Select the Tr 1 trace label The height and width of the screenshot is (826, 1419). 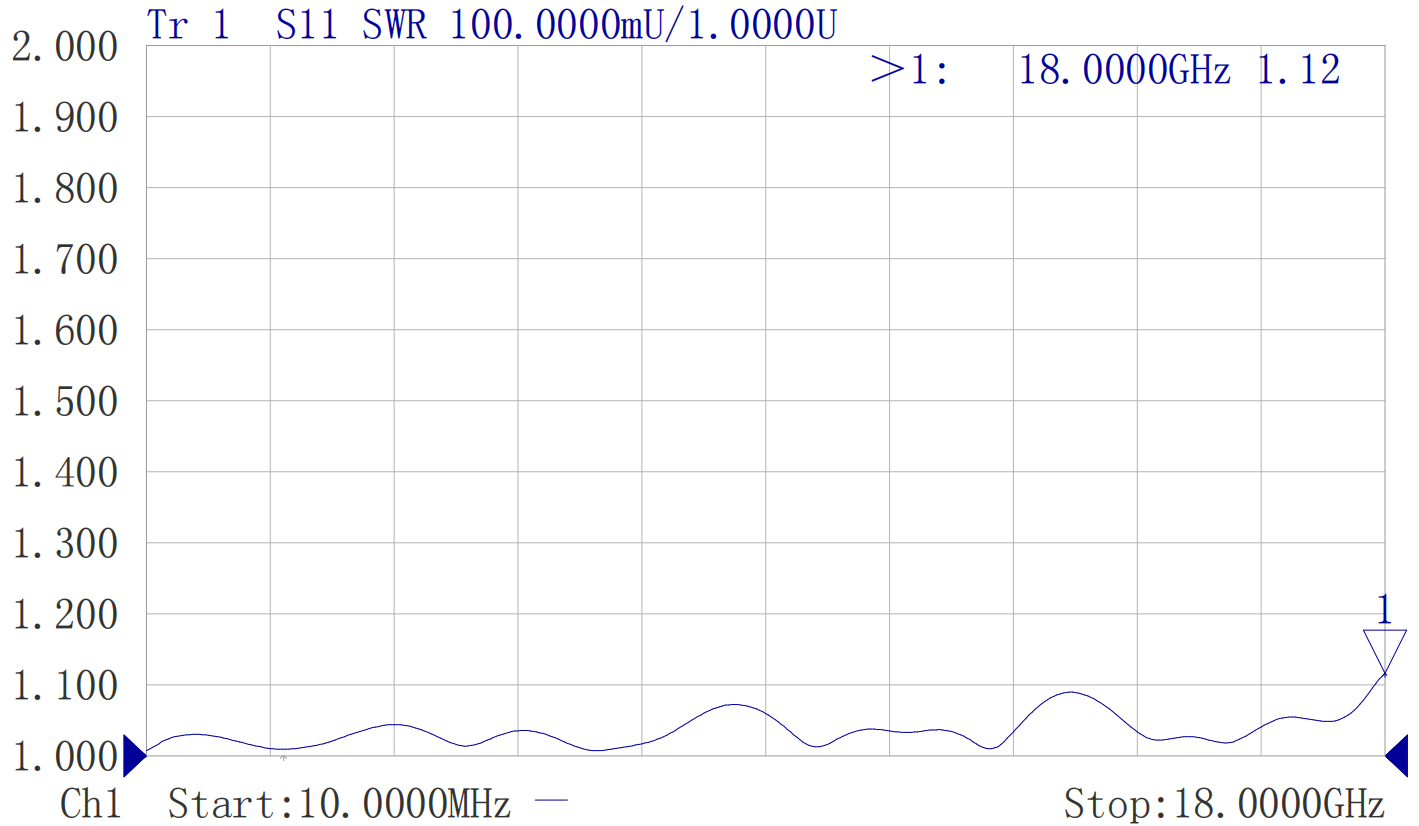pos(188,26)
